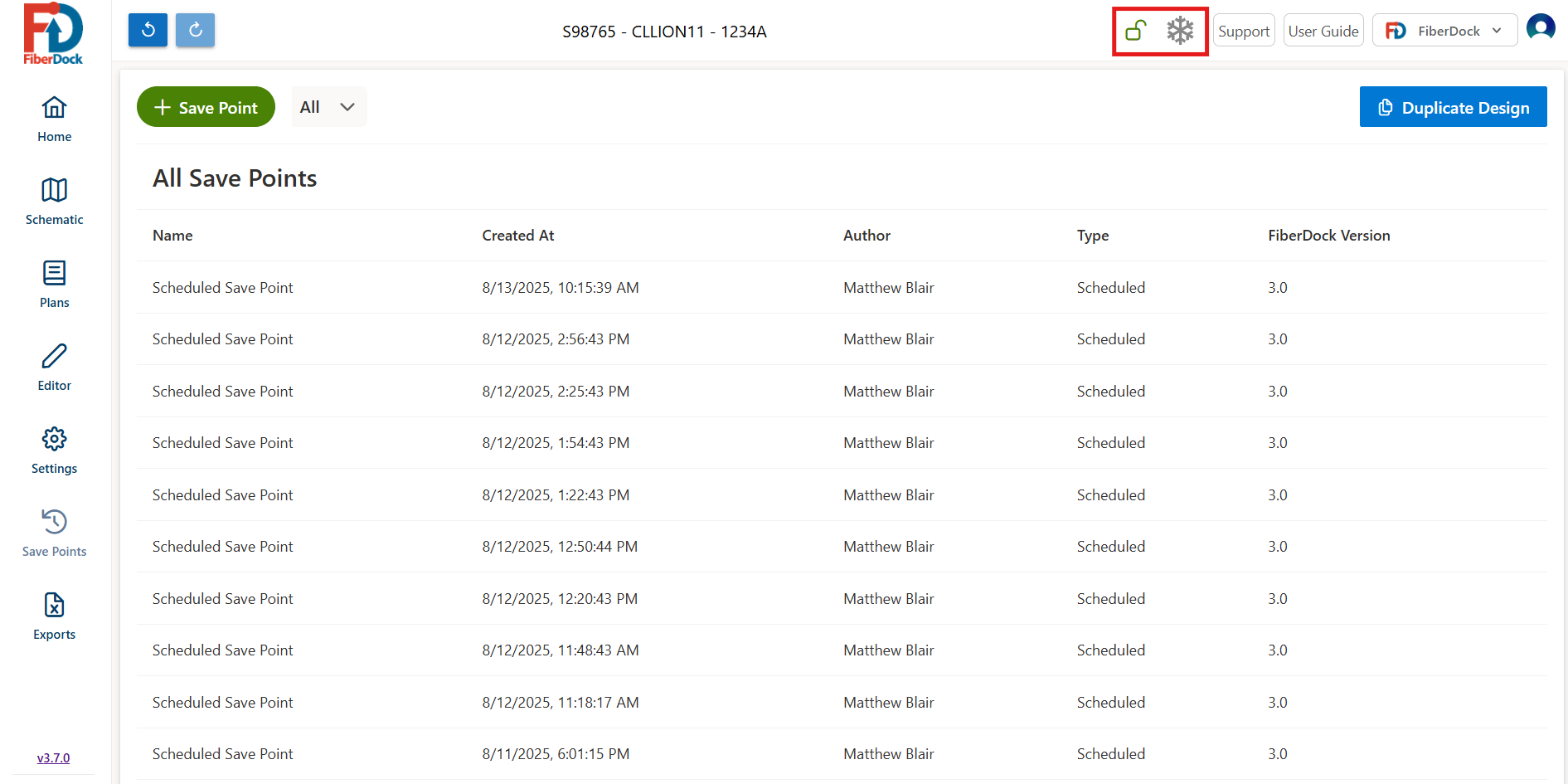Go to Home in sidebar

click(x=54, y=119)
